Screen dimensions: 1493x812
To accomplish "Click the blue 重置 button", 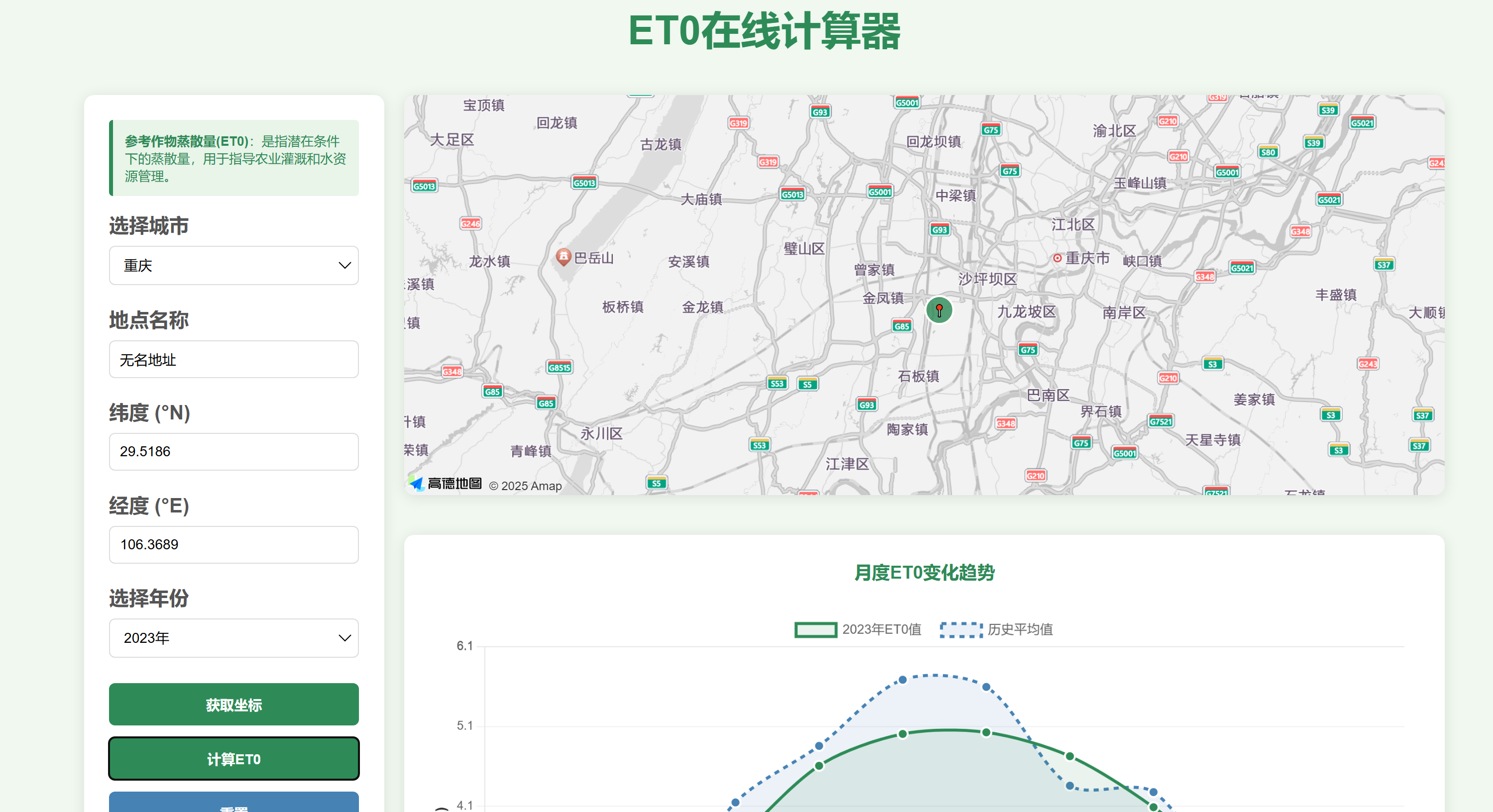I will [x=233, y=804].
